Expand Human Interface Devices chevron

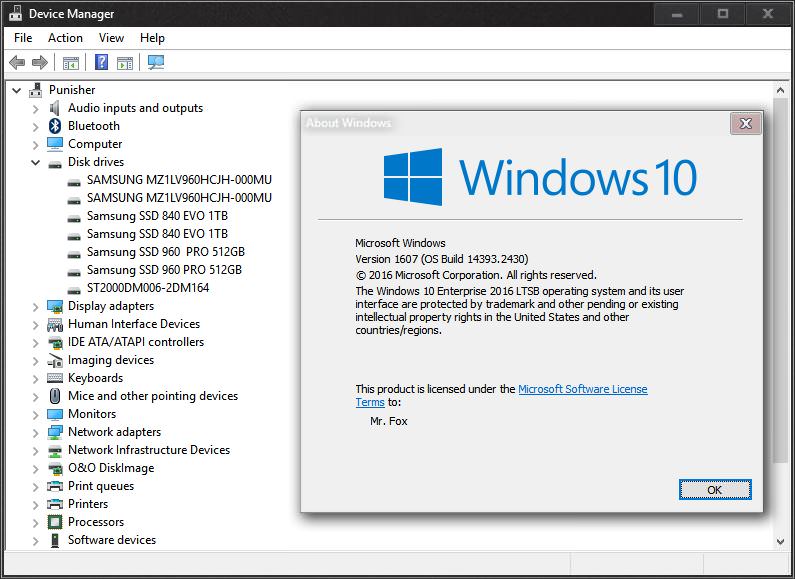coord(35,324)
